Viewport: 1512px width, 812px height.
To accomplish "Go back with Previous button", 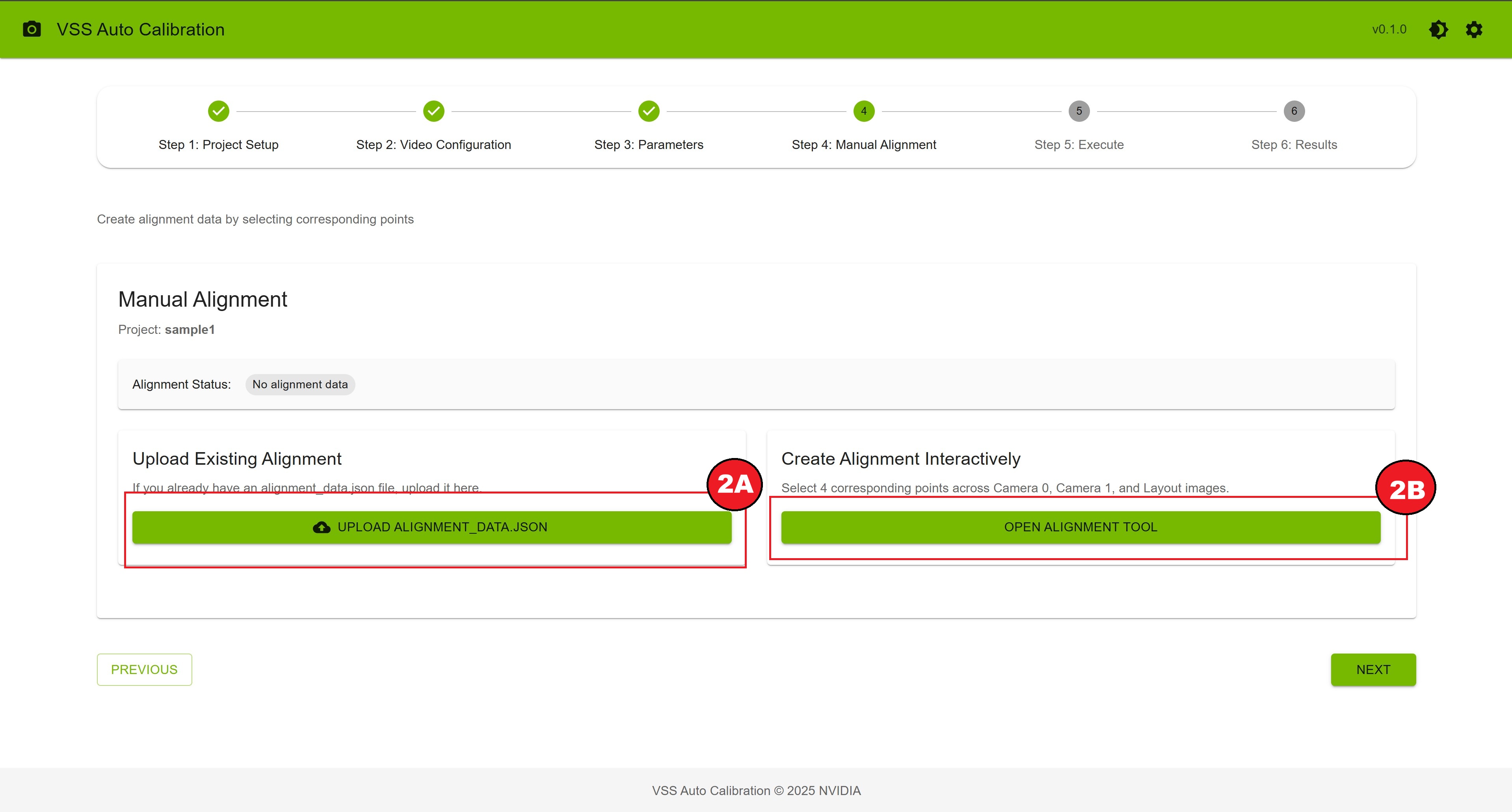I will click(144, 669).
